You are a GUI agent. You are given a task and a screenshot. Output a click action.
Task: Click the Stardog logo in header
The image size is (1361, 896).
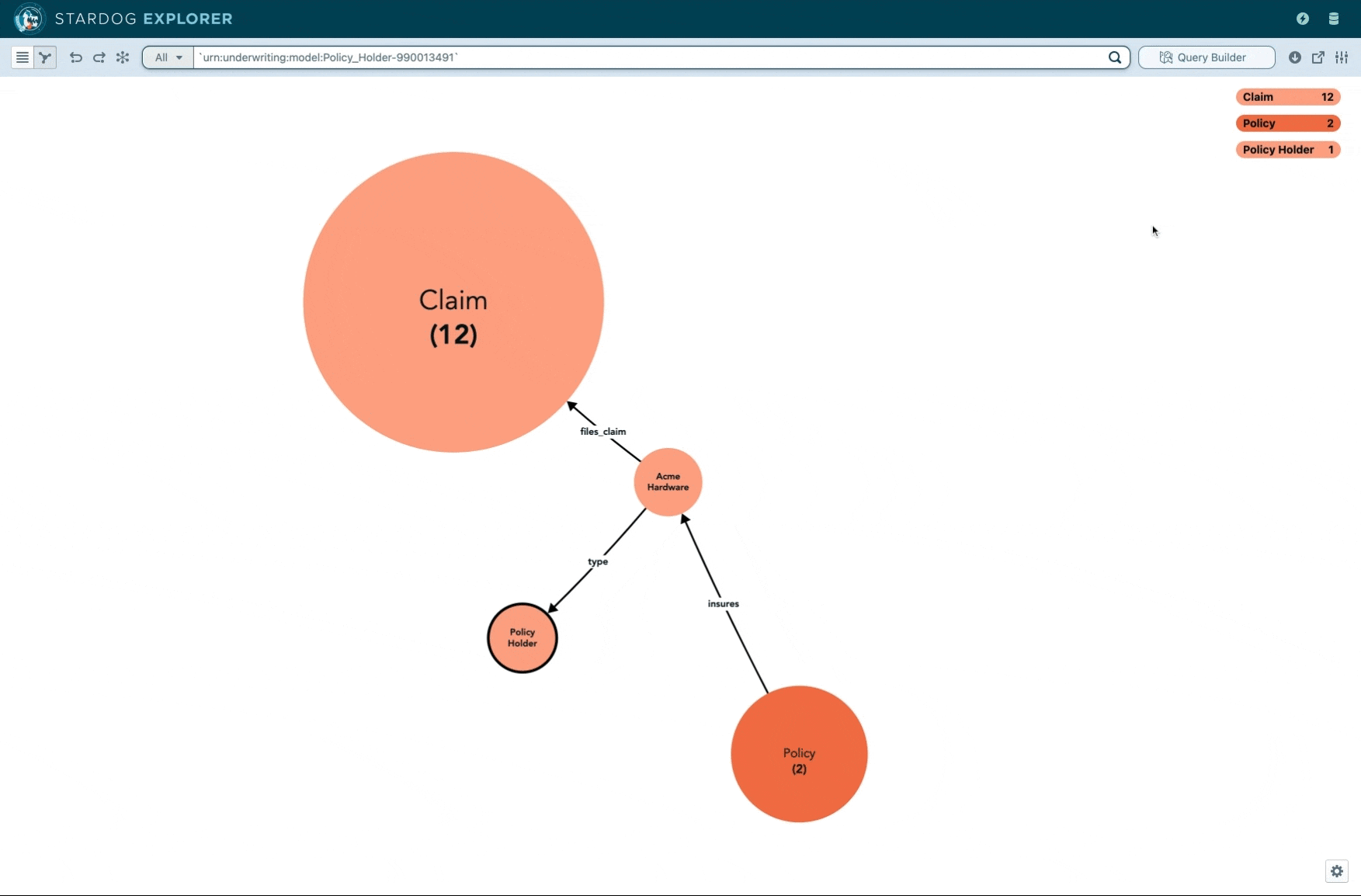point(30,19)
